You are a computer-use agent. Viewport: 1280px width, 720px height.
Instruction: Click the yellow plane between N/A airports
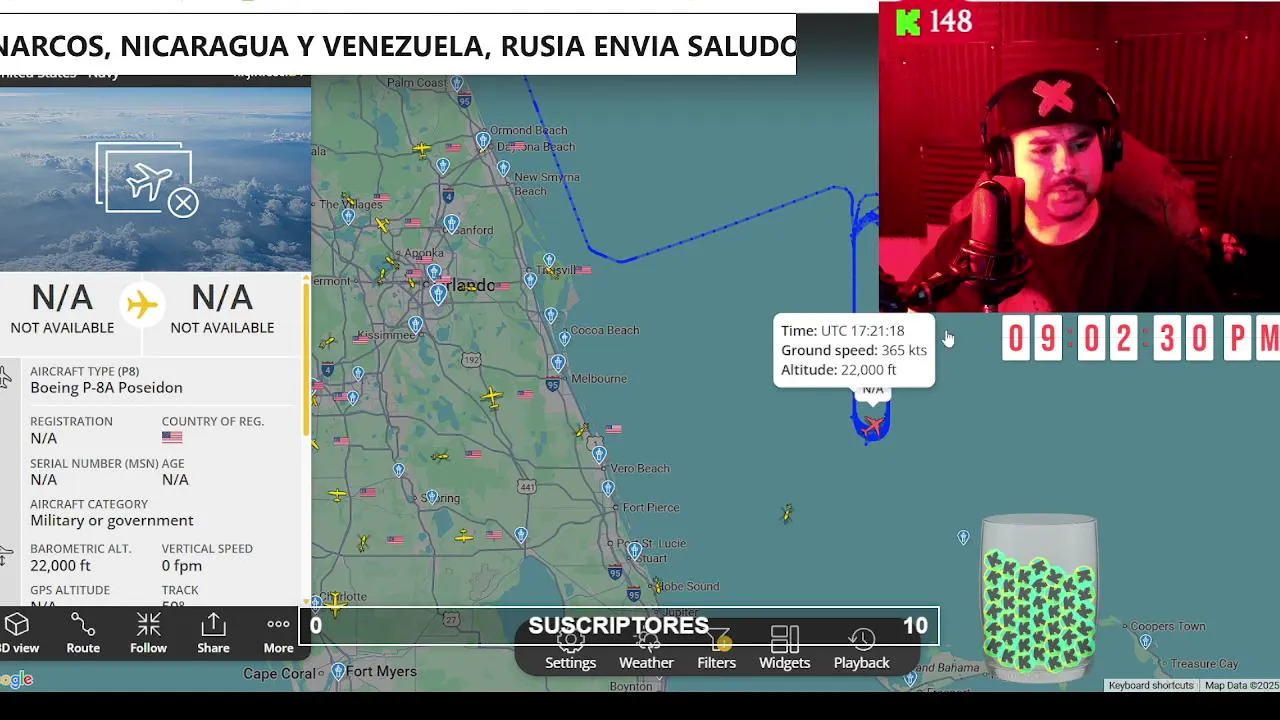click(142, 304)
